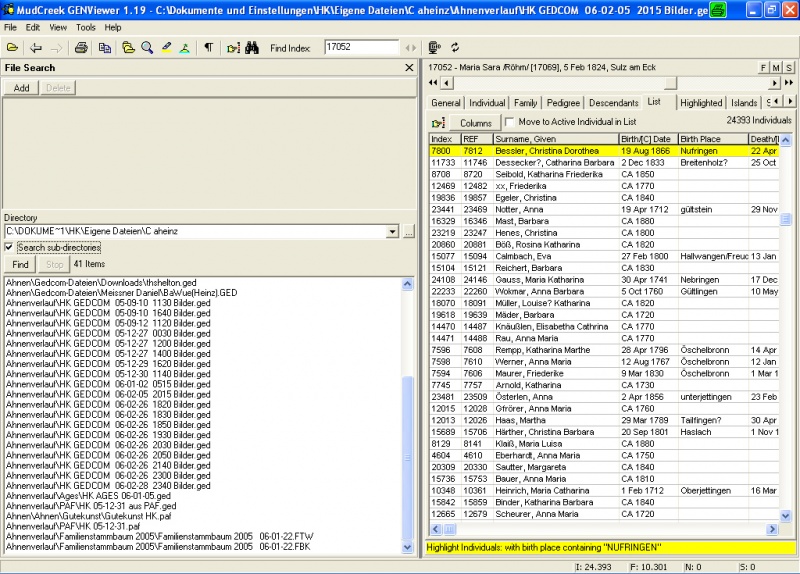Click the Columns button
The image size is (800, 574).
tap(475, 122)
